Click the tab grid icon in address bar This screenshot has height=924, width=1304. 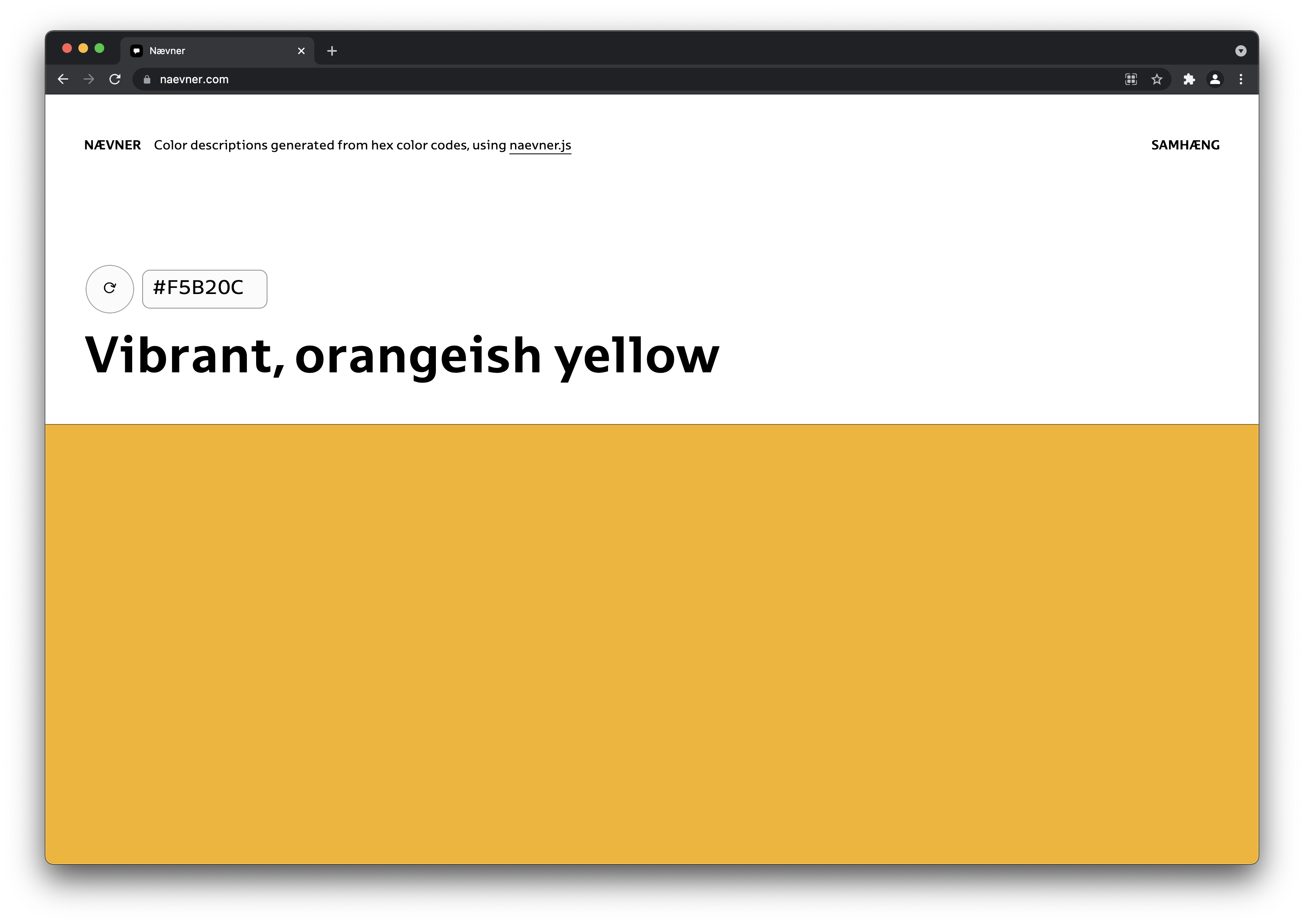coord(1131,79)
